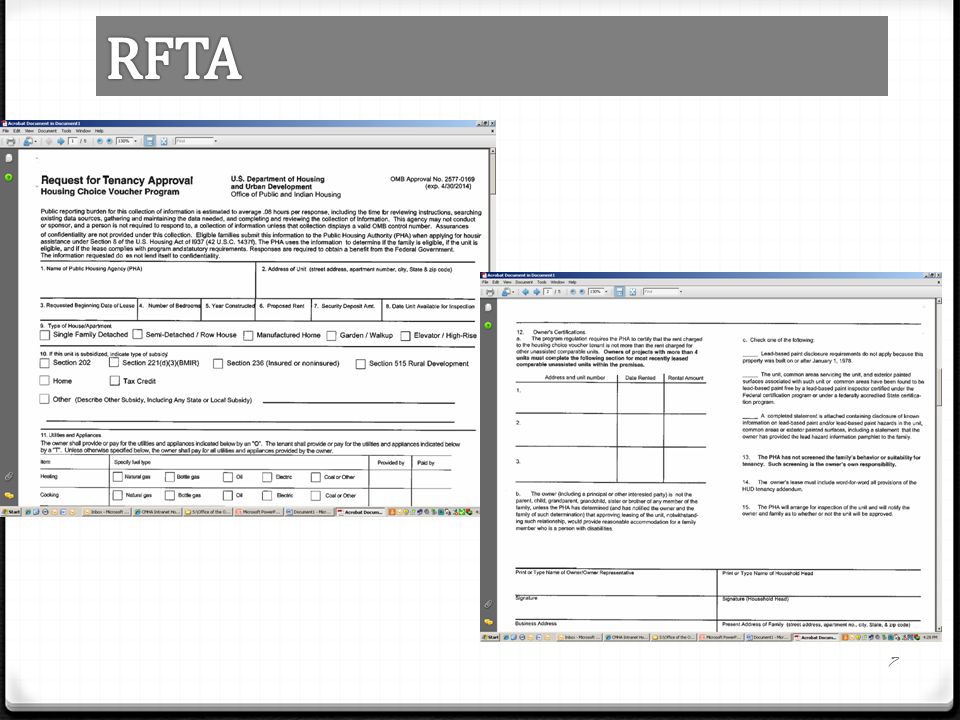The height and width of the screenshot is (720, 960).
Task: Open the Help menu in the right Acrobat window
Action: [x=572, y=282]
